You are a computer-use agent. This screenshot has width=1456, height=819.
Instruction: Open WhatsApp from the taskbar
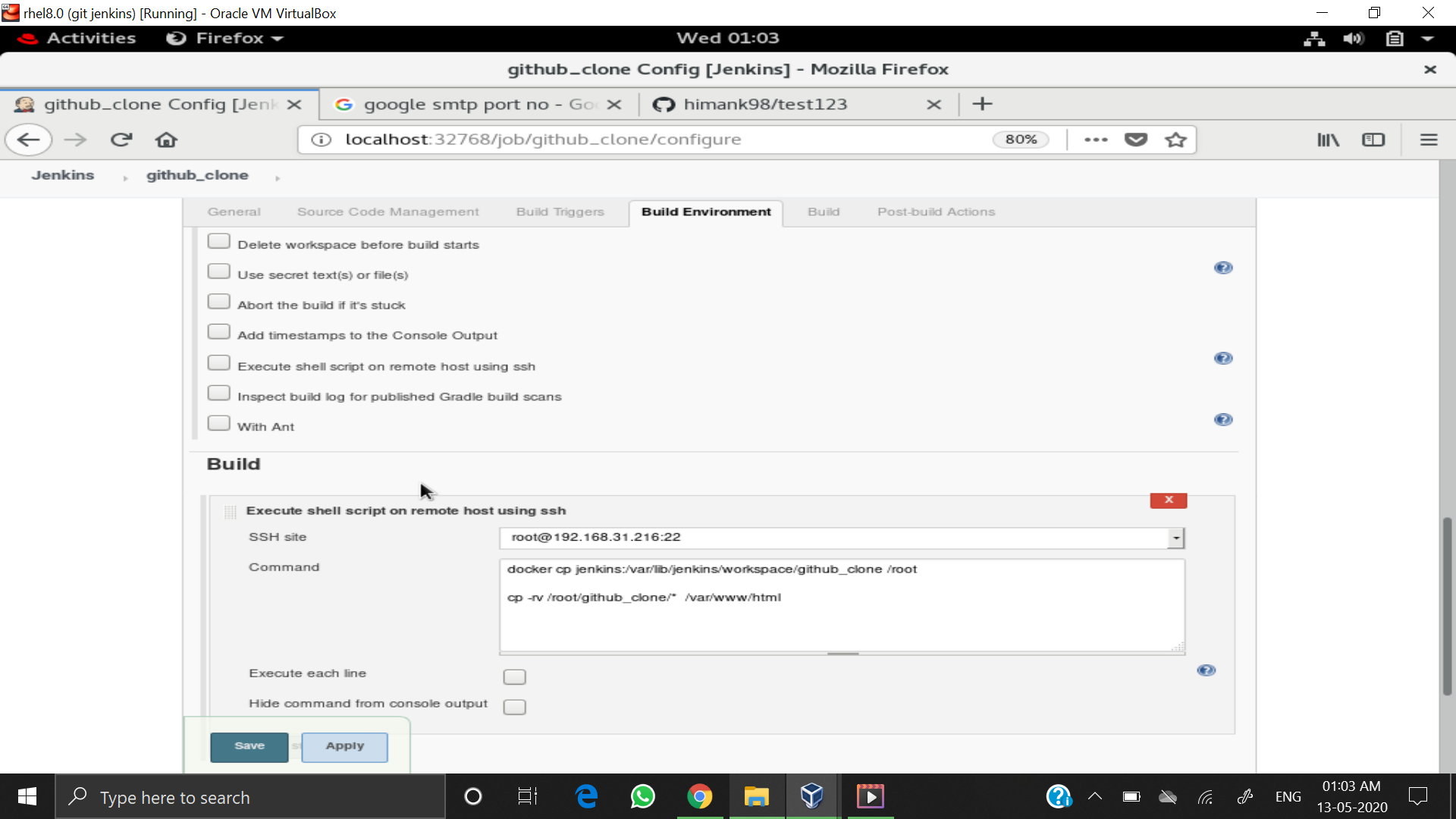642,796
